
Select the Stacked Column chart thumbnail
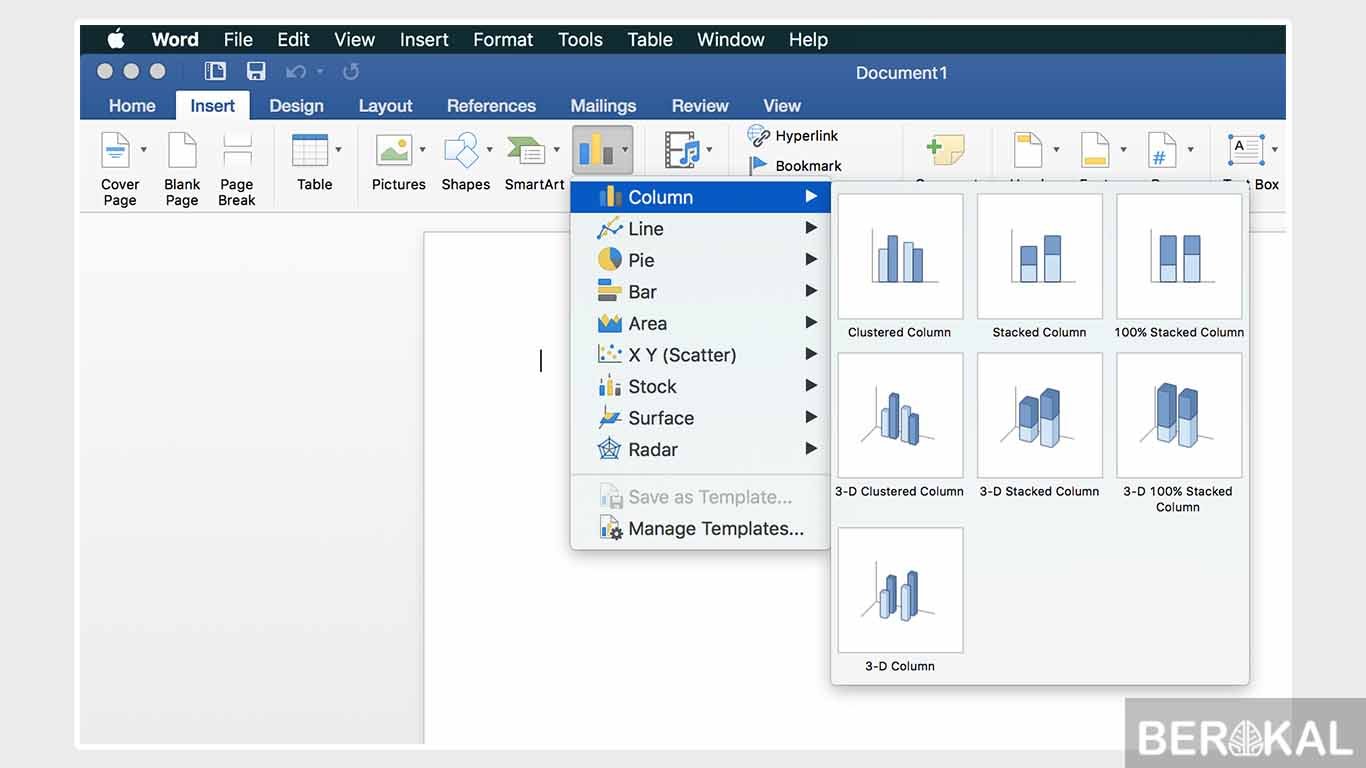click(1040, 256)
